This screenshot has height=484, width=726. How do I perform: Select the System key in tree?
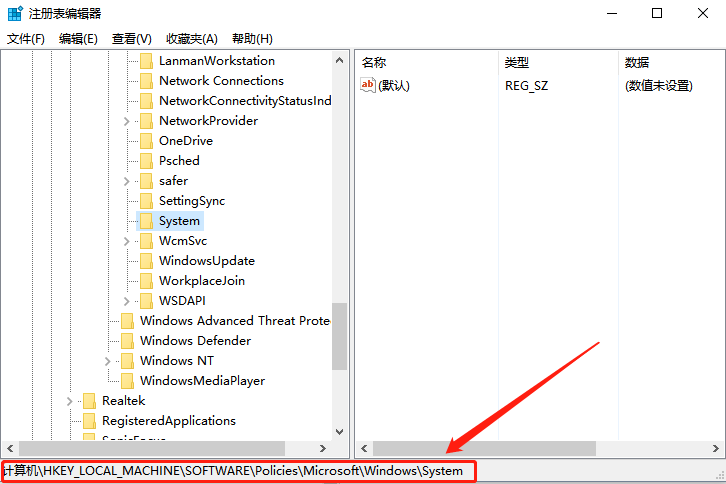(x=179, y=221)
